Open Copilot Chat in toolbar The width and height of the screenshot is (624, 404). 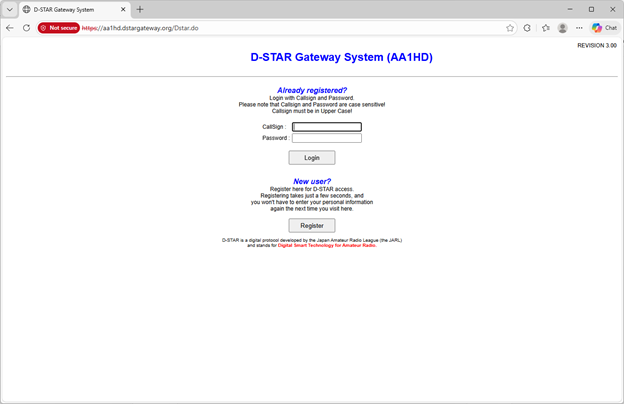(x=604, y=28)
